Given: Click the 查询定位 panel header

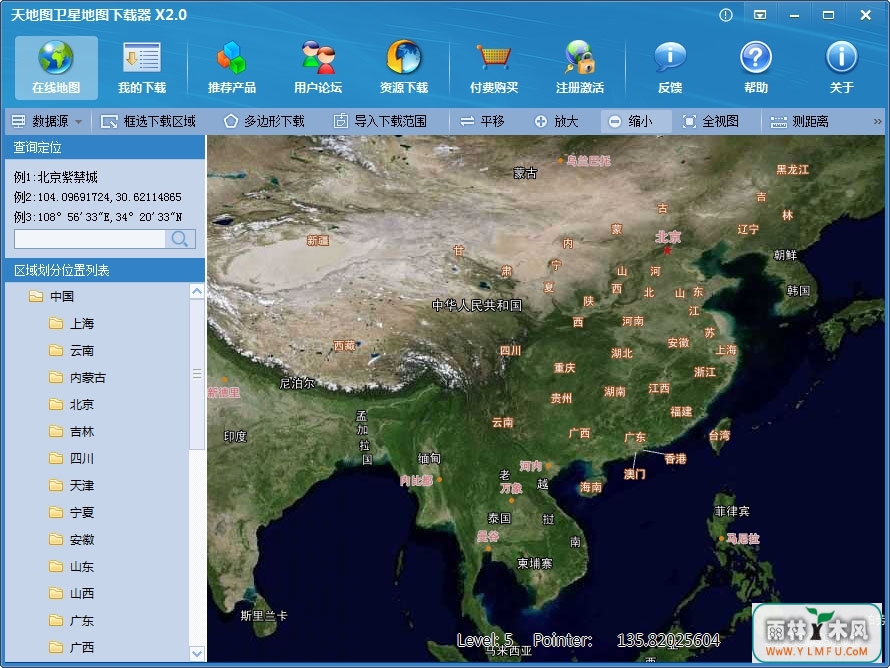Looking at the screenshot, I should pyautogui.click(x=105, y=148).
